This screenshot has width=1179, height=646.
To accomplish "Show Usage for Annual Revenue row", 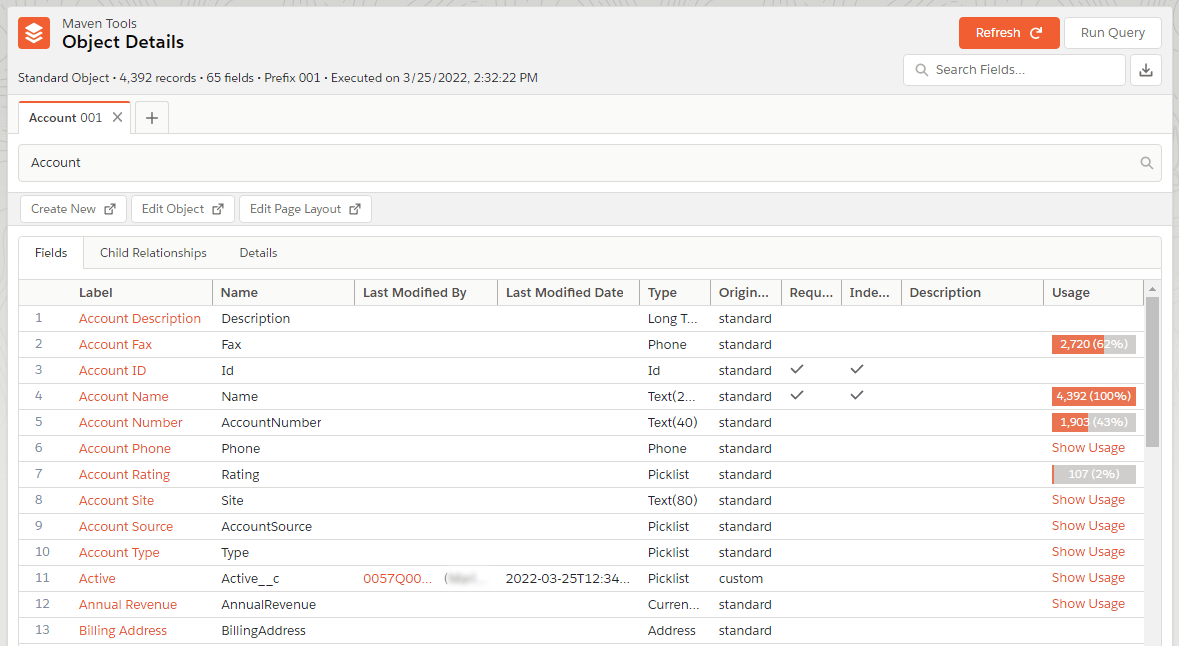I will [x=1088, y=604].
